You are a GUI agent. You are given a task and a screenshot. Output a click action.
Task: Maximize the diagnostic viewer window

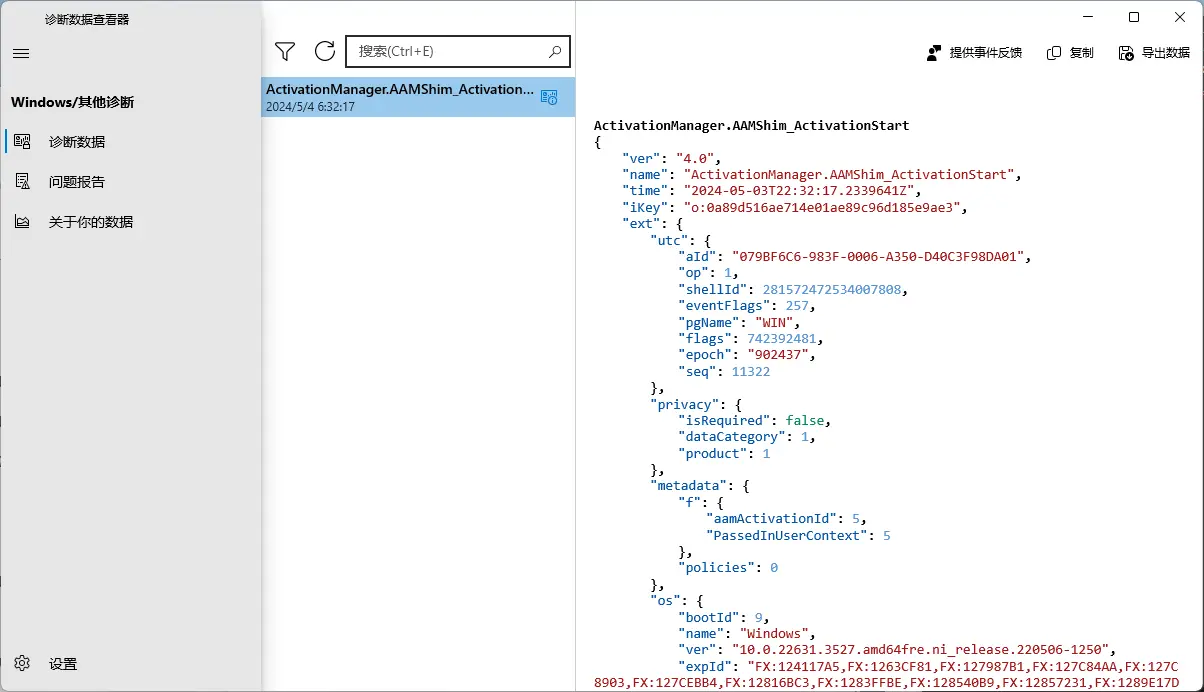(x=1134, y=17)
